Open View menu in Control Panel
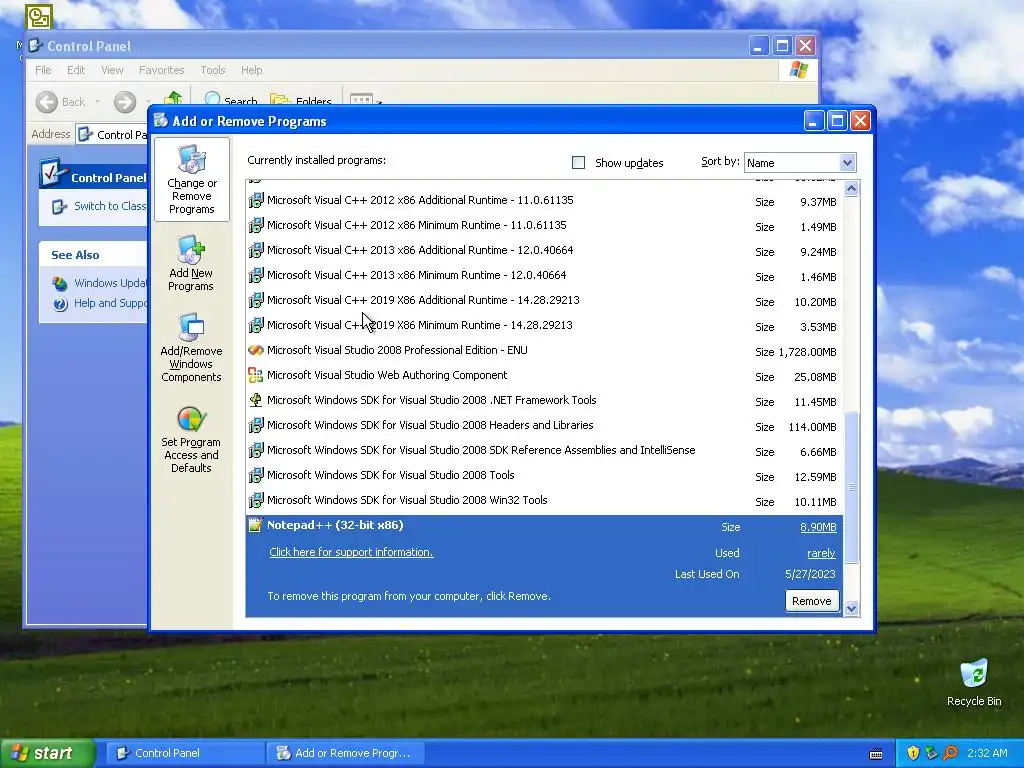 click(112, 70)
